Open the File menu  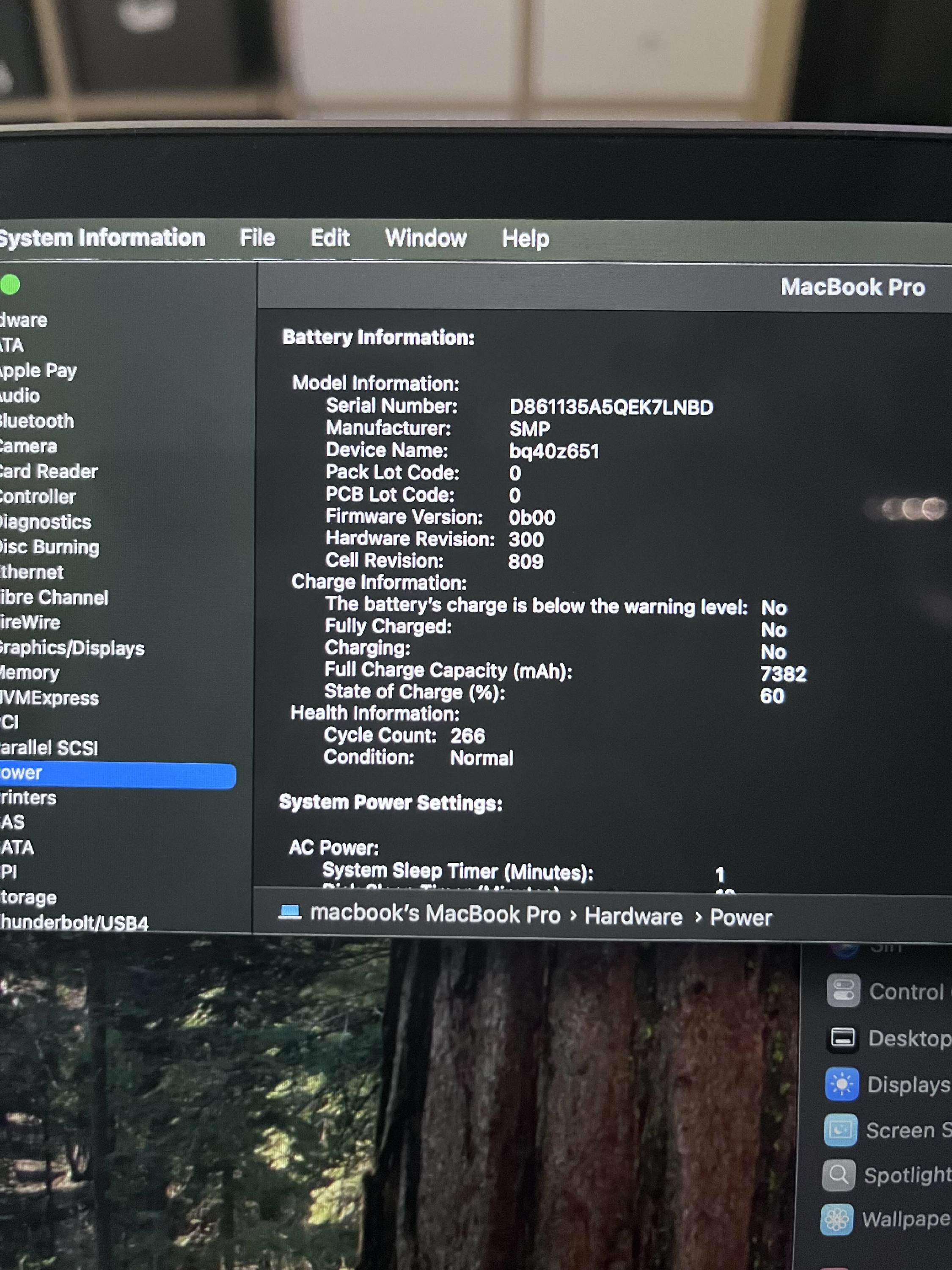tap(257, 237)
